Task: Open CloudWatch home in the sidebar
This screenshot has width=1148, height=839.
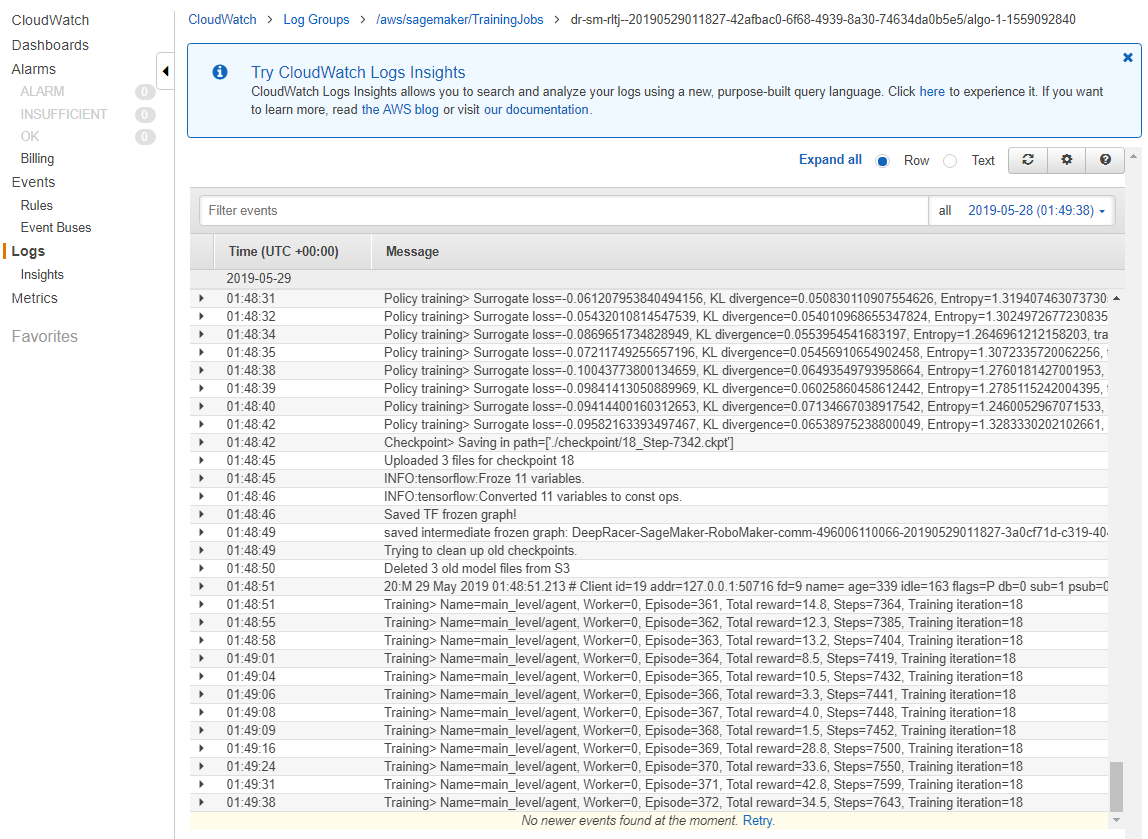Action: (x=50, y=20)
